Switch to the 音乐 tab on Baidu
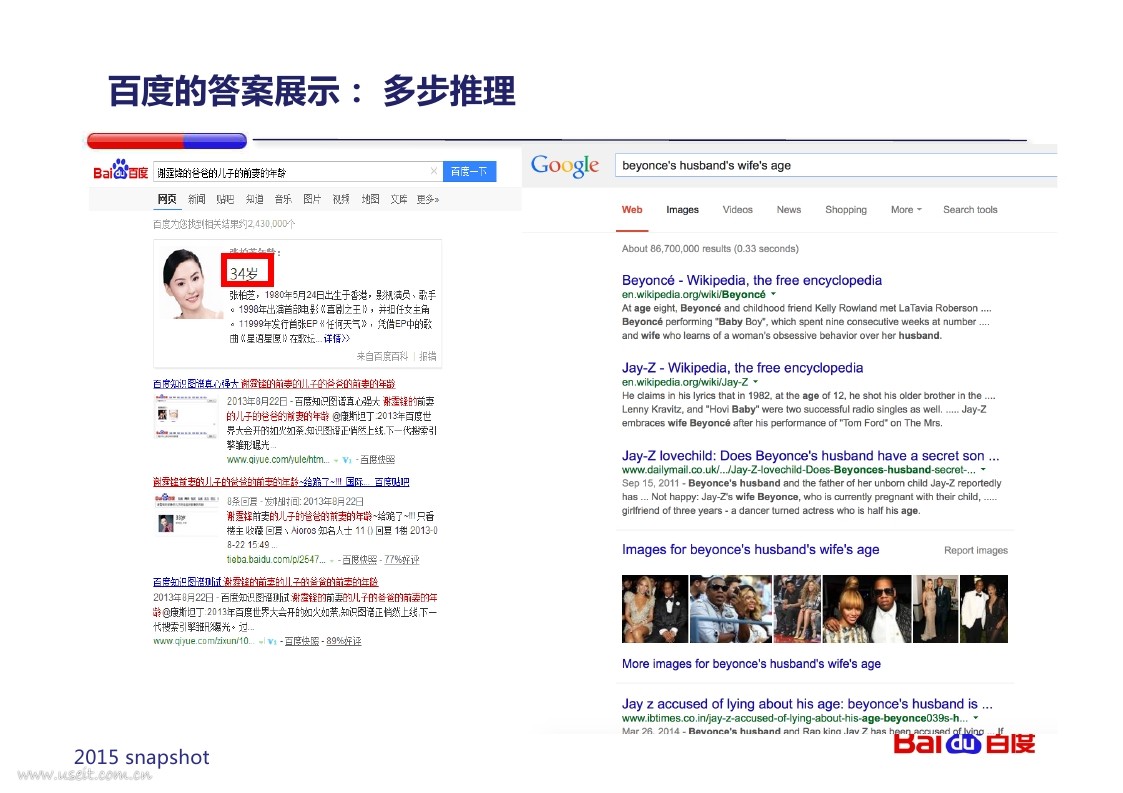1123x793 pixels. point(283,199)
